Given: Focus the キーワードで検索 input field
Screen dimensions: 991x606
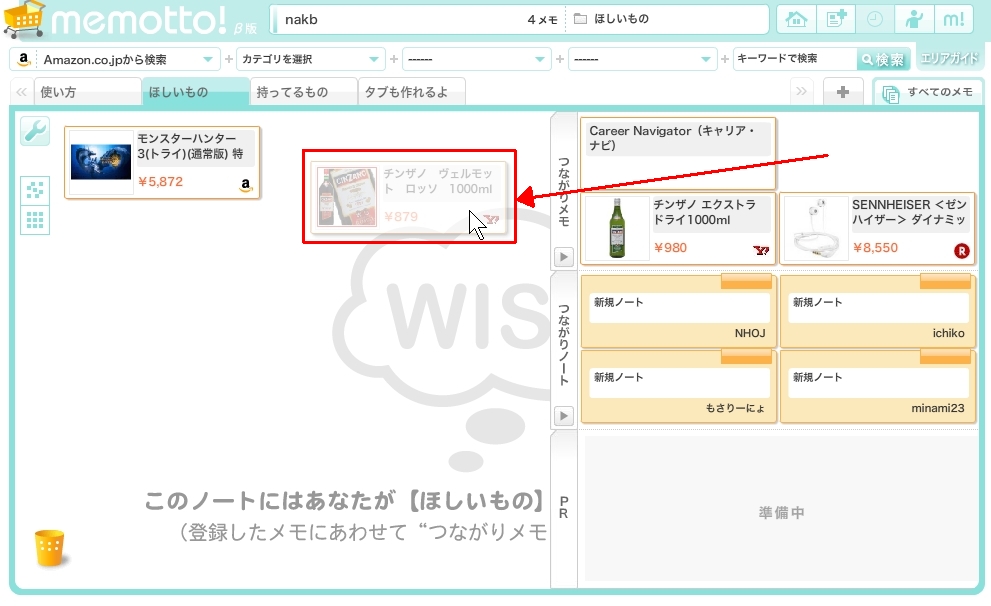Looking at the screenshot, I should [x=794, y=59].
